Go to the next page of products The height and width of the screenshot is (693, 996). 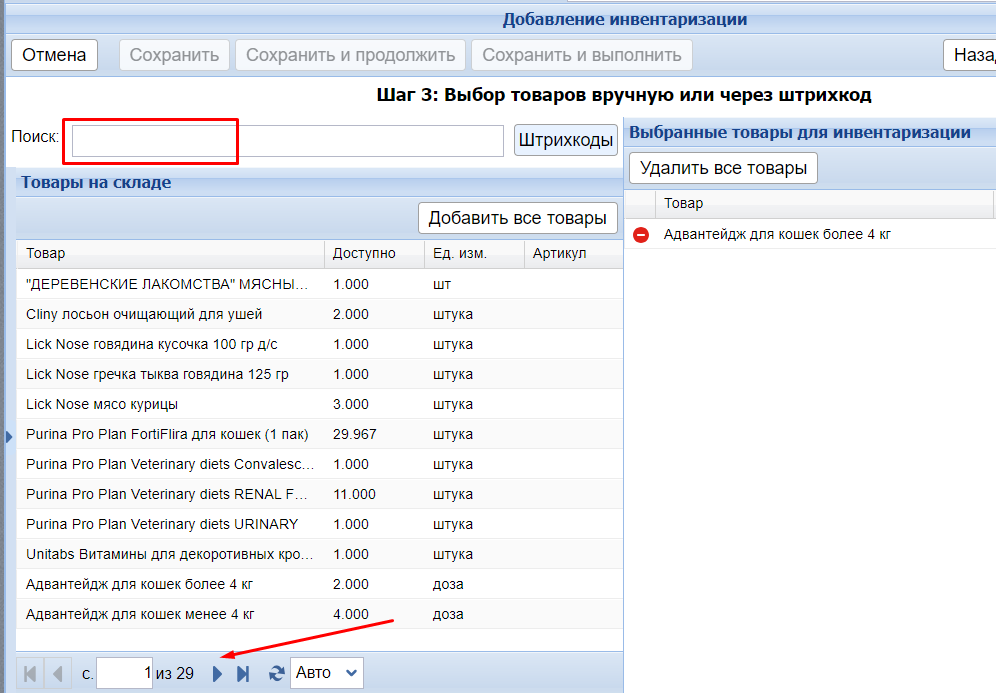pyautogui.click(x=218, y=674)
